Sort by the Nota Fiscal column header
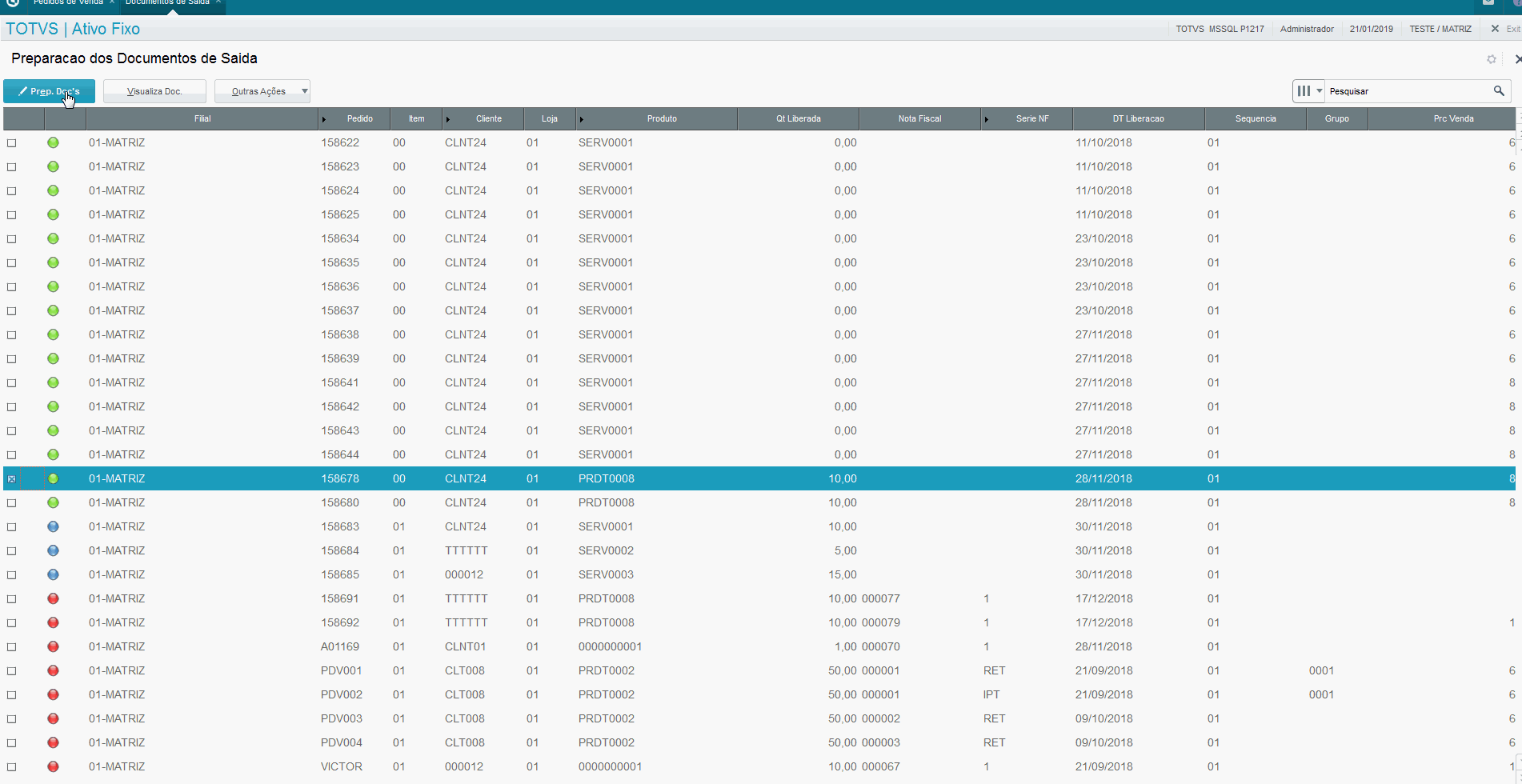 click(x=919, y=118)
